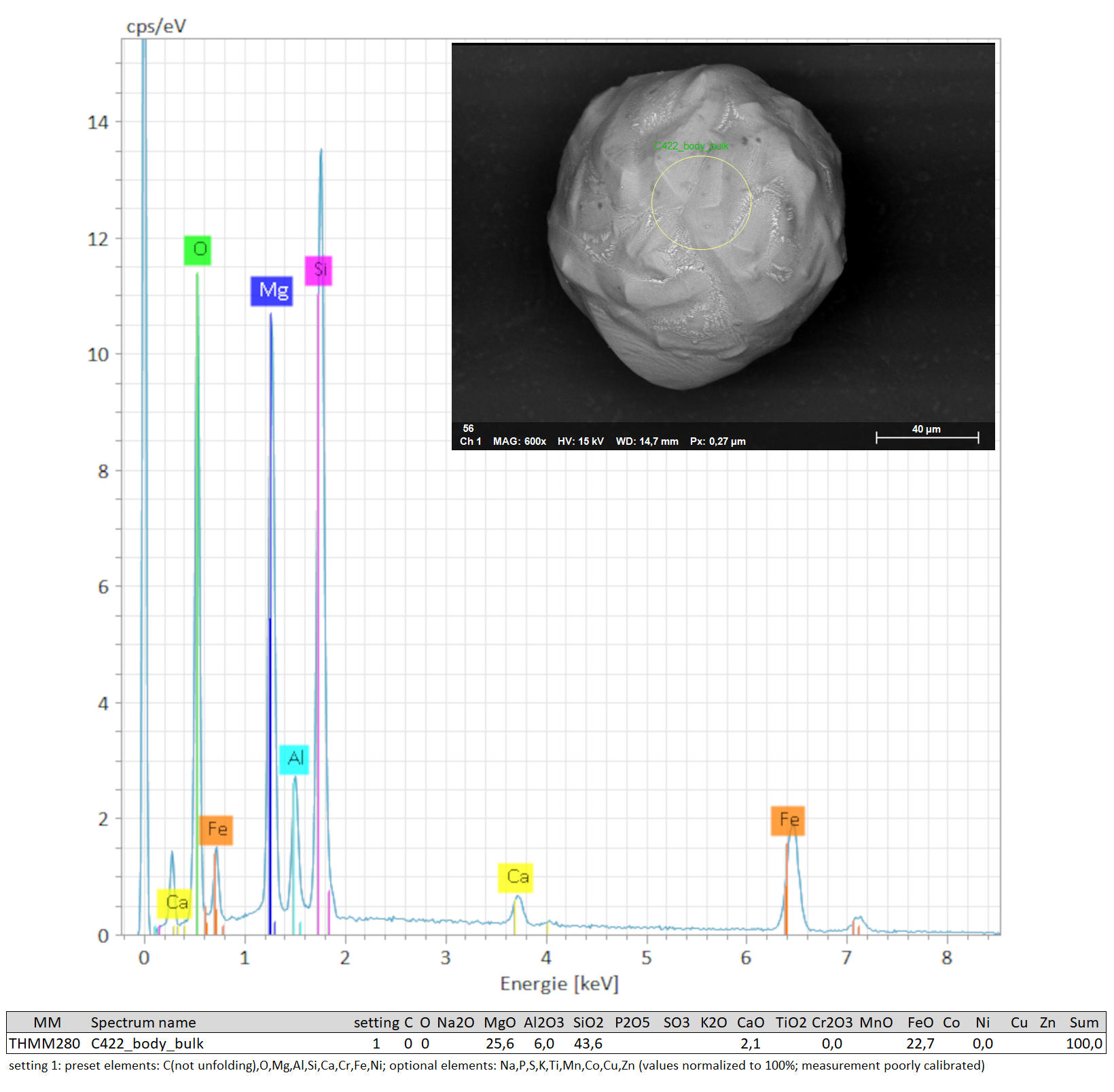Click the green C422_body_bulk annotation in image
The image size is (1114, 1092).
(691, 146)
